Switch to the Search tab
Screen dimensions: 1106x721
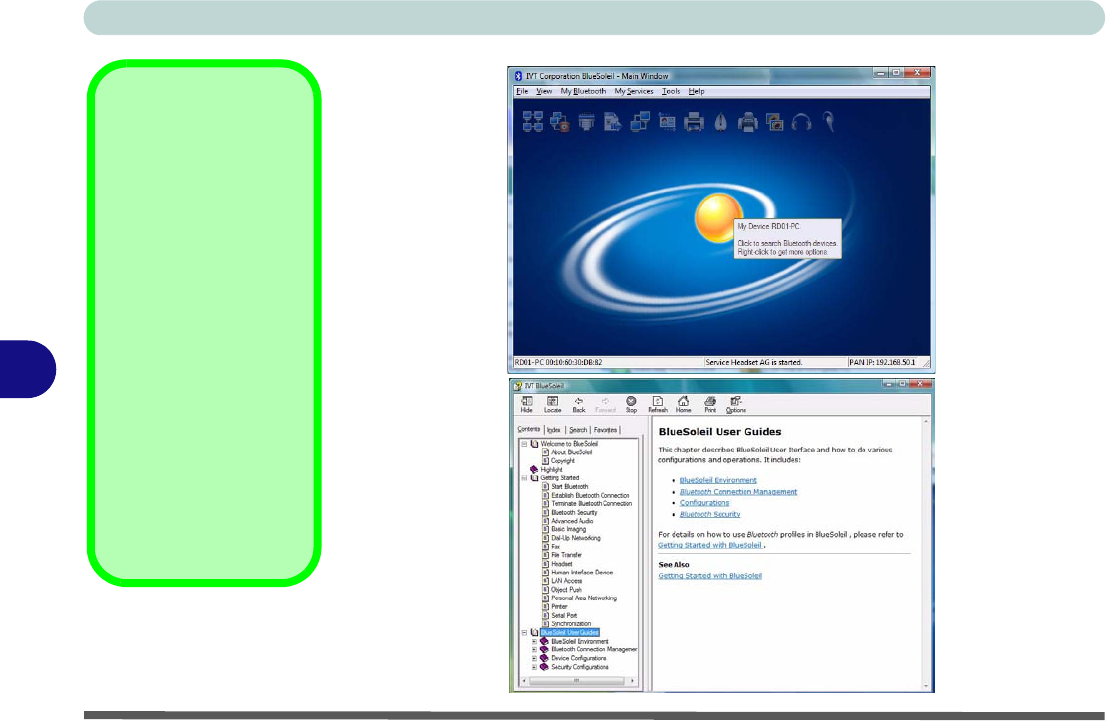click(578, 430)
